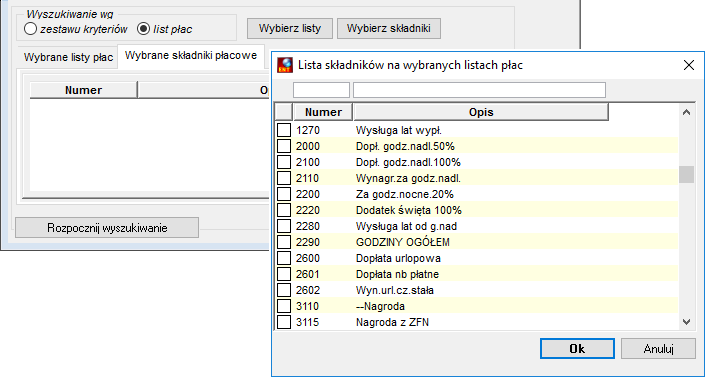Select the row 'Dopłata urlopowa'

[477, 258]
